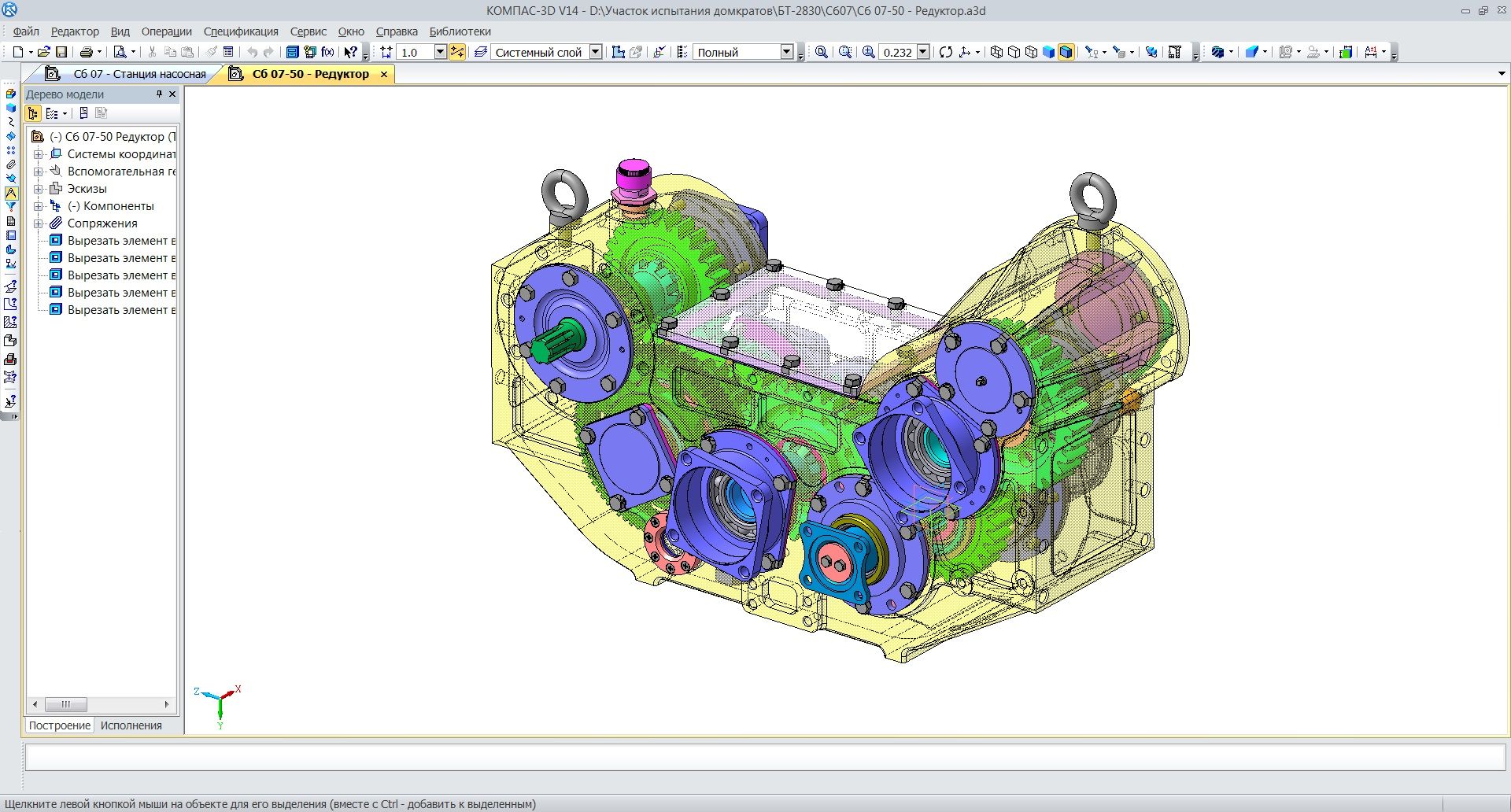The height and width of the screenshot is (812, 1511).
Task: Open the Системный слой layer dropdown
Action: tap(596, 52)
